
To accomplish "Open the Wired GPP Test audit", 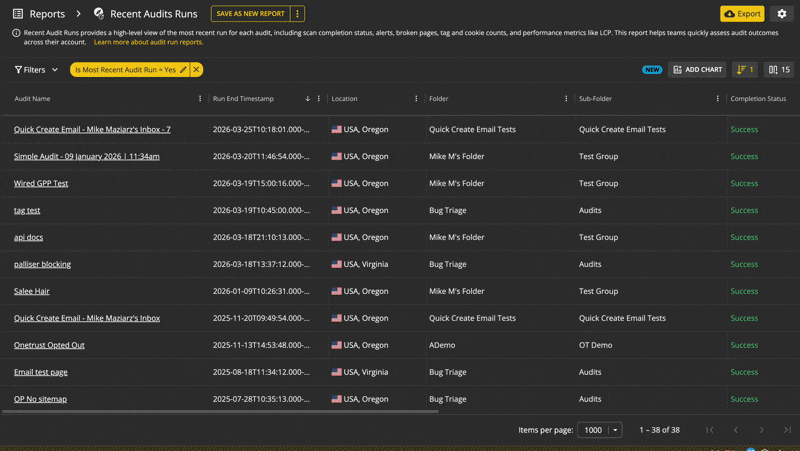I will tap(41, 184).
